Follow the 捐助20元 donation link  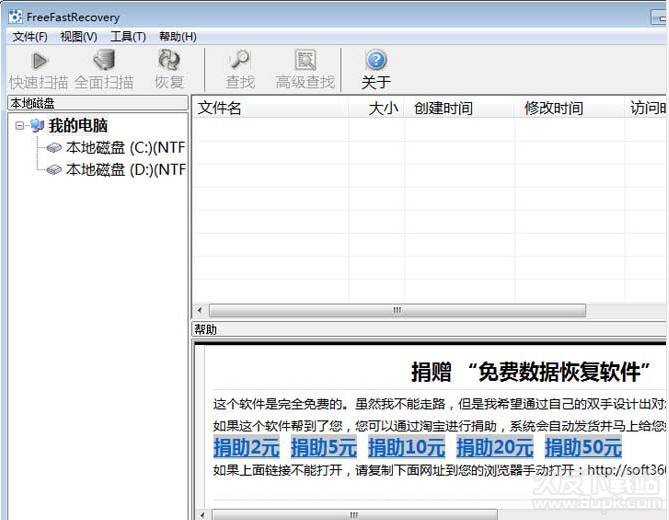click(x=495, y=447)
